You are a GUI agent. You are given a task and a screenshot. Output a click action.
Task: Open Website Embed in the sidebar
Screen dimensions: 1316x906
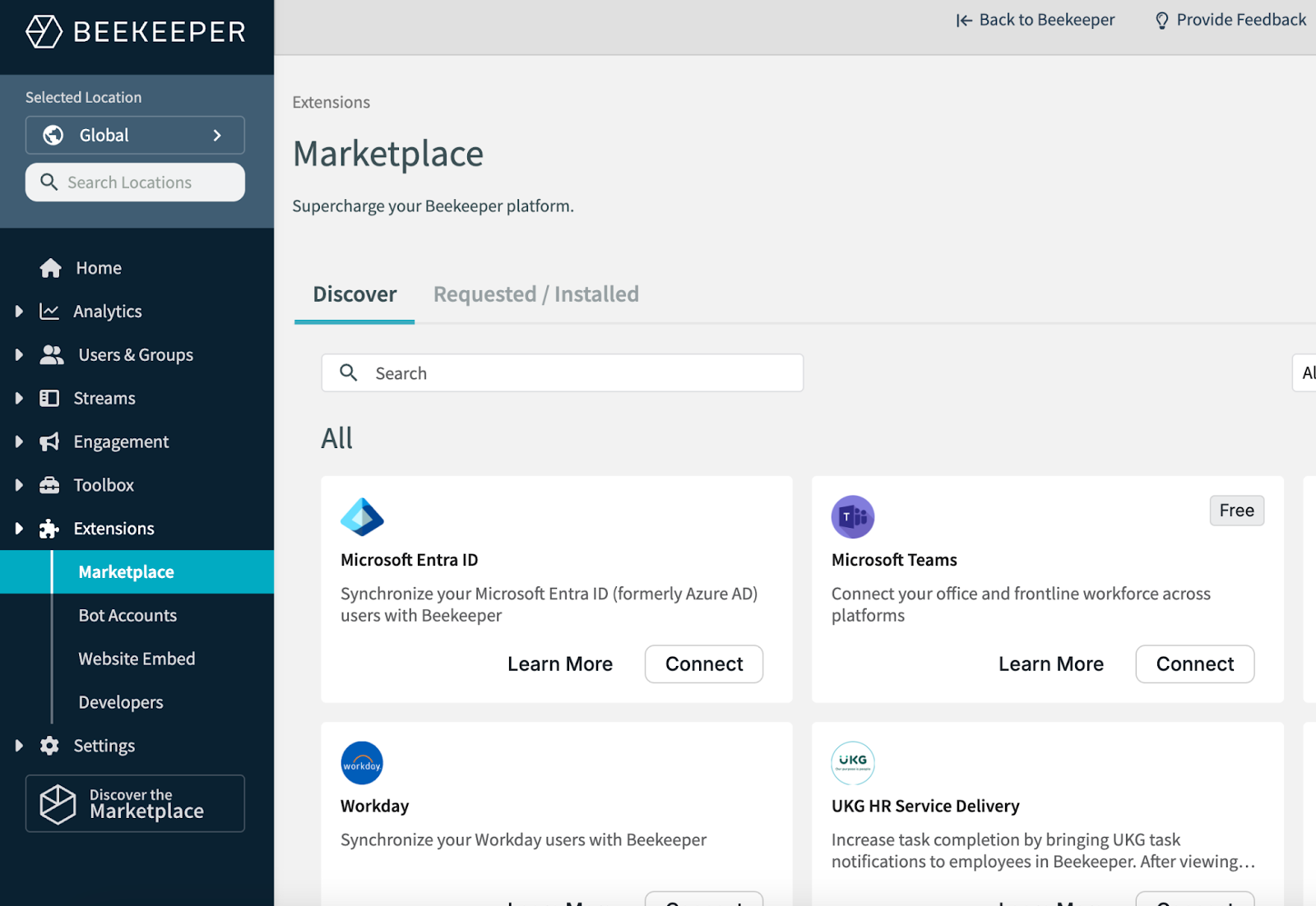point(137,659)
